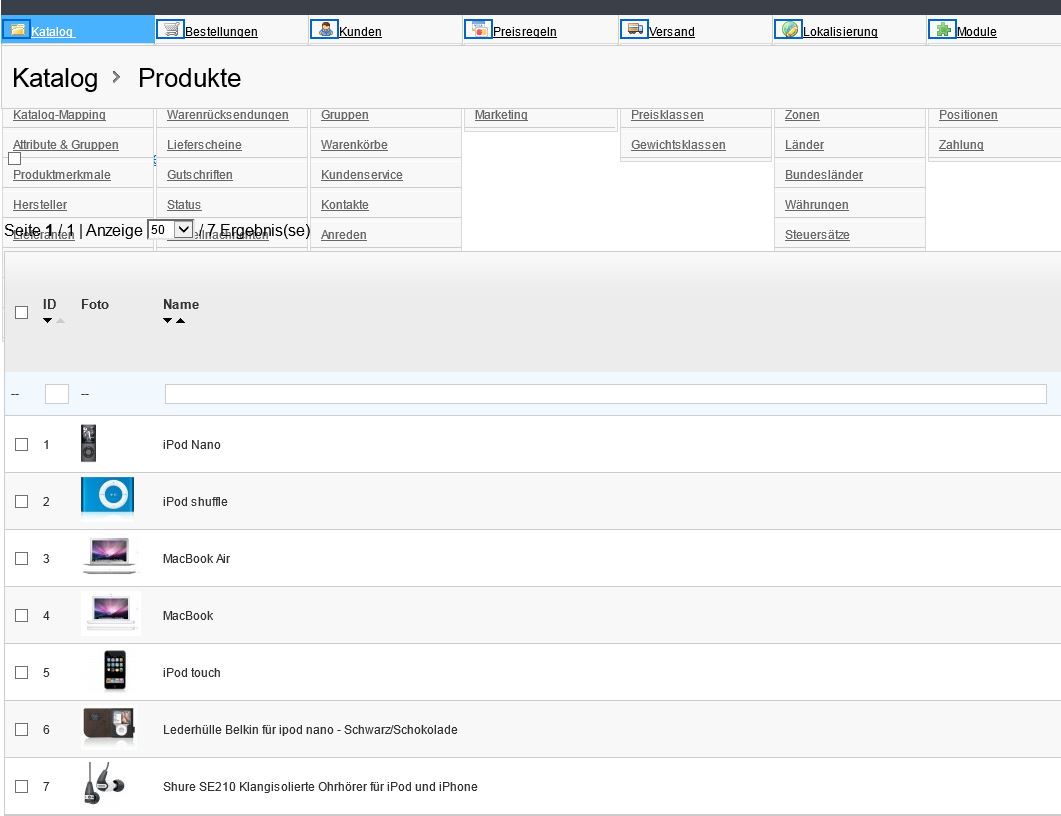Check the box for iPod Nano row
Viewport: 1061px width, 816px height.
click(x=22, y=445)
